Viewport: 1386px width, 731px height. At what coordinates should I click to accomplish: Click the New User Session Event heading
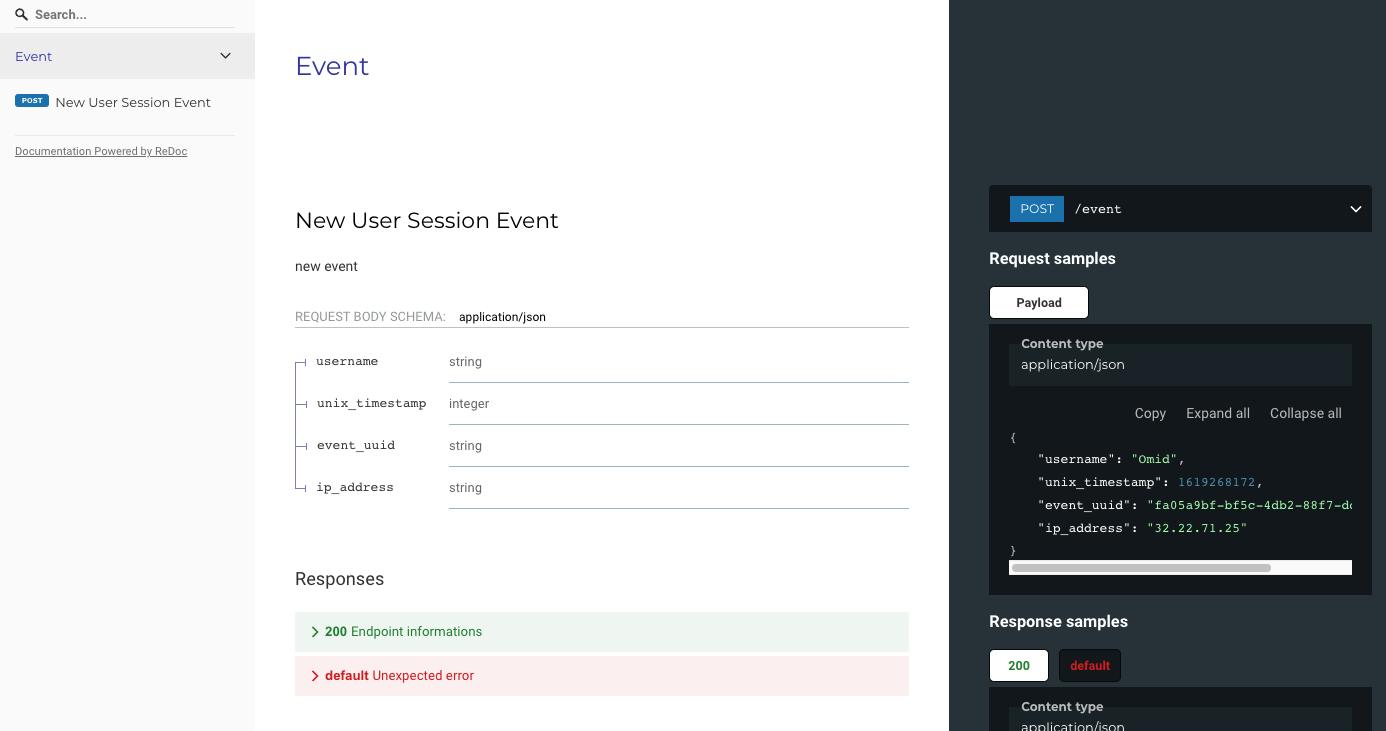pos(427,221)
